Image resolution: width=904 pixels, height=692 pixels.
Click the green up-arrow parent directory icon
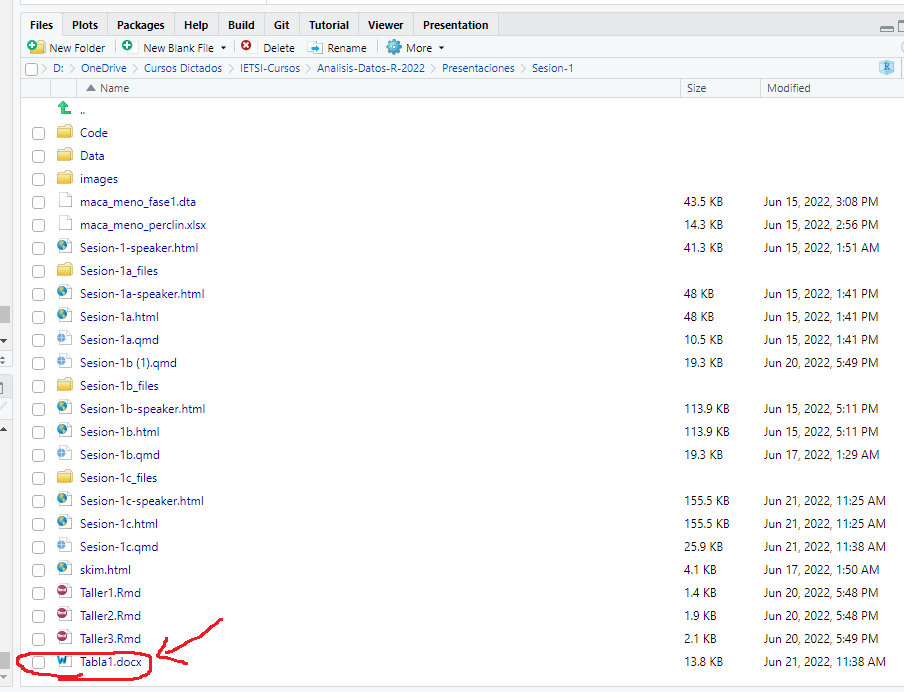click(65, 109)
